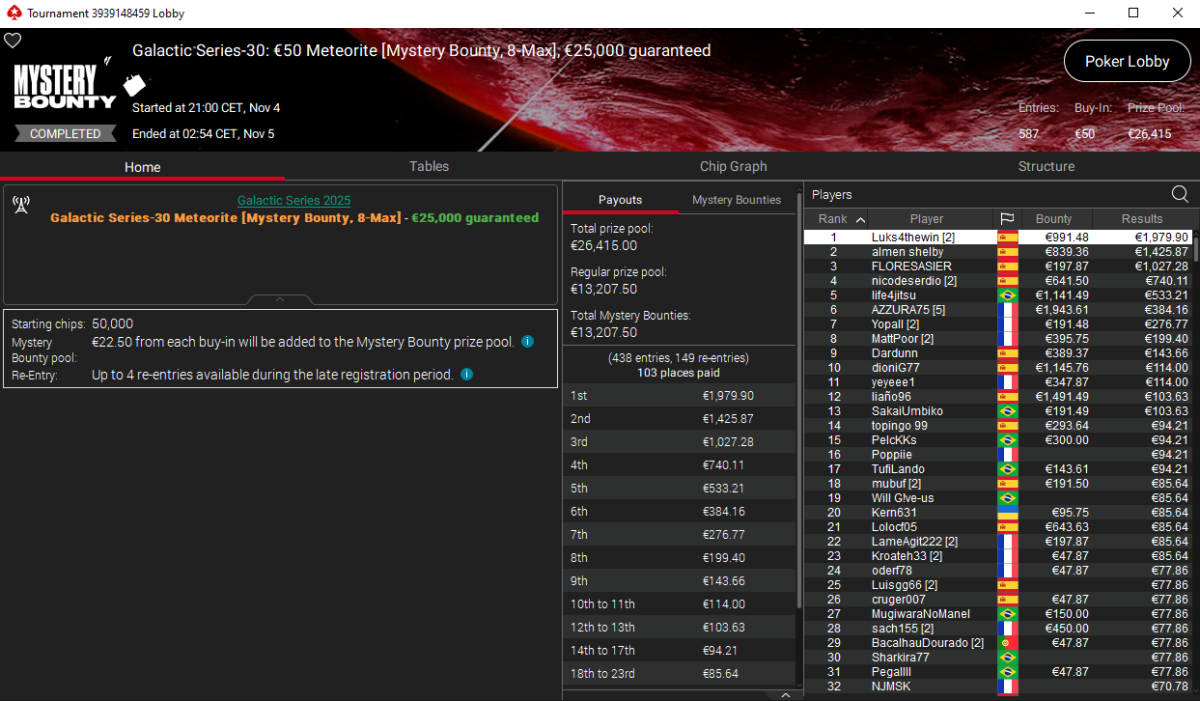The width and height of the screenshot is (1200, 701).
Task: Switch to Mystery Bounties tab
Action: tap(736, 200)
